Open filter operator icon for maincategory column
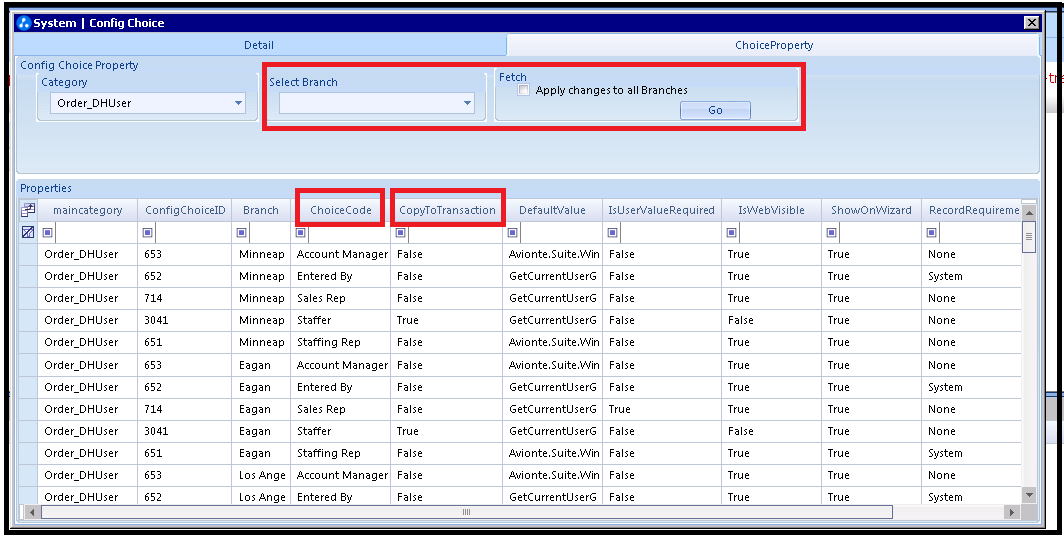The width and height of the screenshot is (1064, 539). click(48, 233)
